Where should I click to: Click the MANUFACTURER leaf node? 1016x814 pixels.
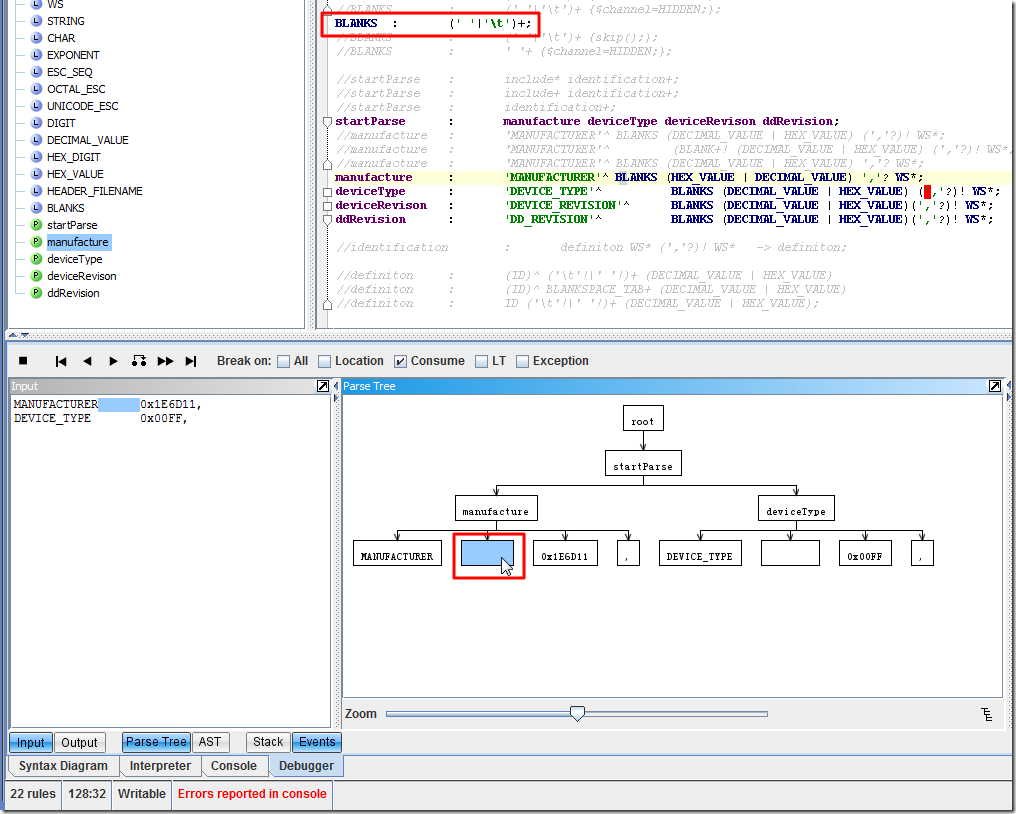(x=397, y=553)
